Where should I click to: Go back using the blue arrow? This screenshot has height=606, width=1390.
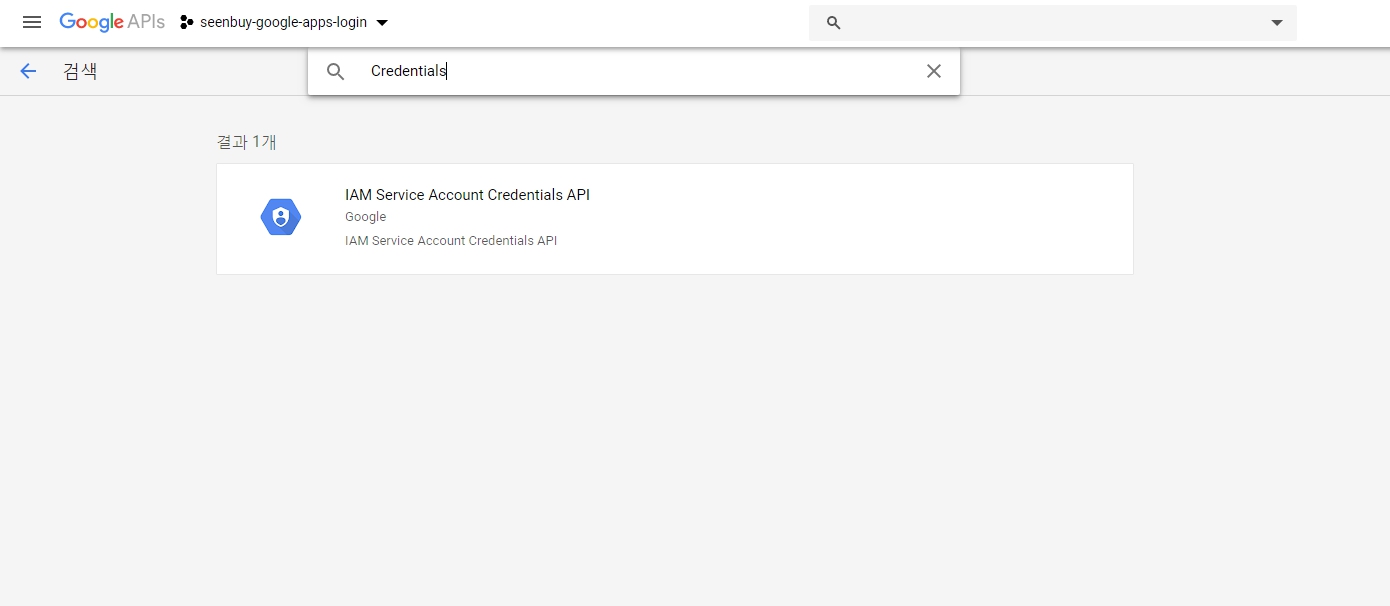point(28,71)
